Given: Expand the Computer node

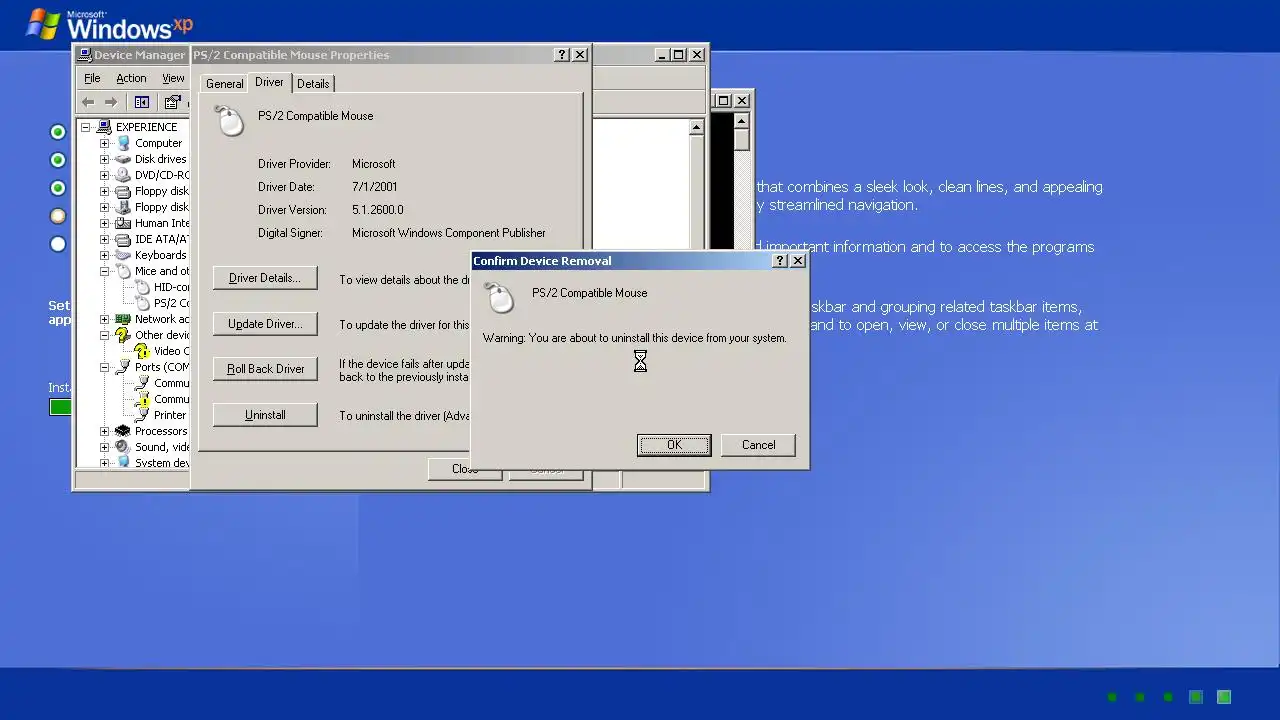Looking at the screenshot, I should 104,143.
